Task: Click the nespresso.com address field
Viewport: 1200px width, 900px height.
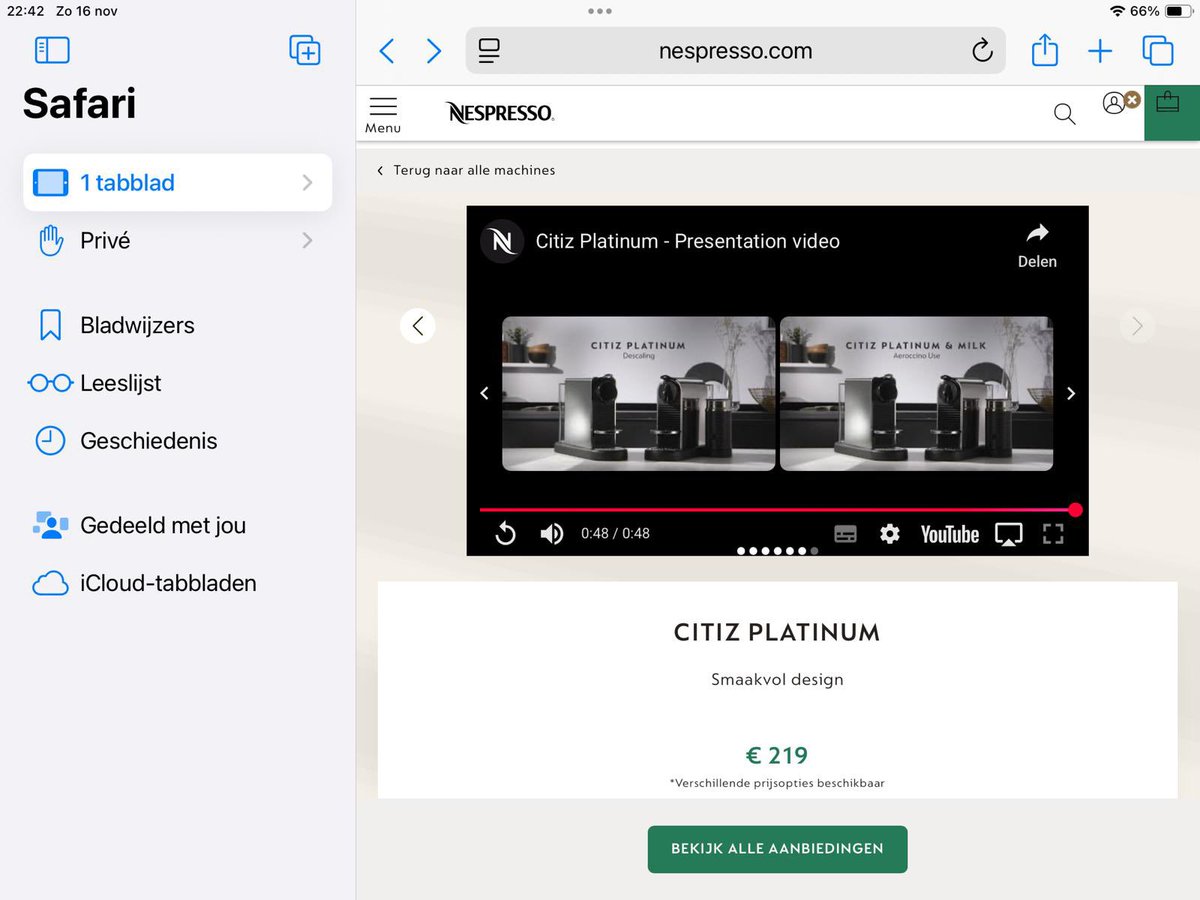Action: click(x=735, y=51)
